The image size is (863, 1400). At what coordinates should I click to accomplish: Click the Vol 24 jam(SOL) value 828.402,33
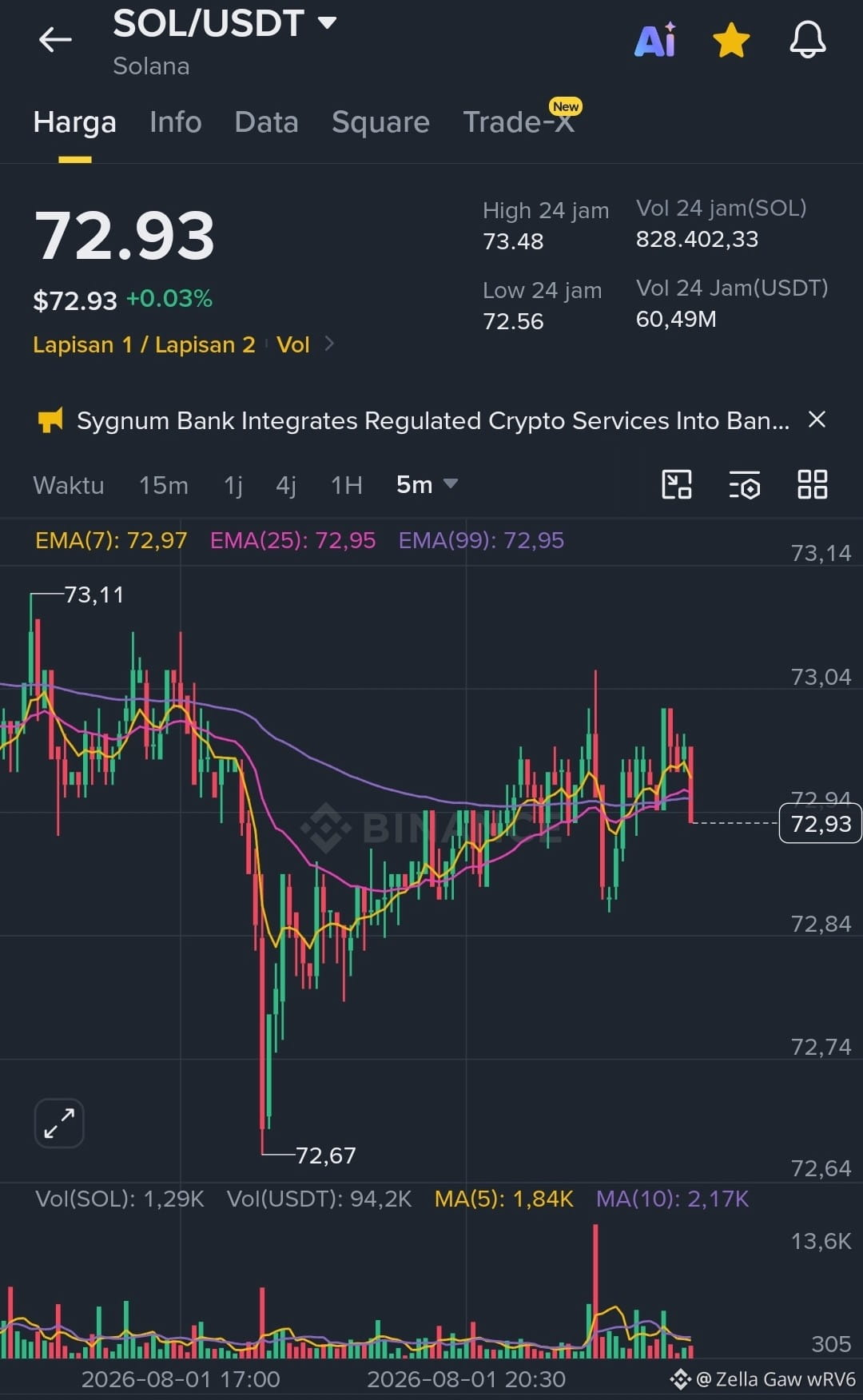pyautogui.click(x=697, y=239)
